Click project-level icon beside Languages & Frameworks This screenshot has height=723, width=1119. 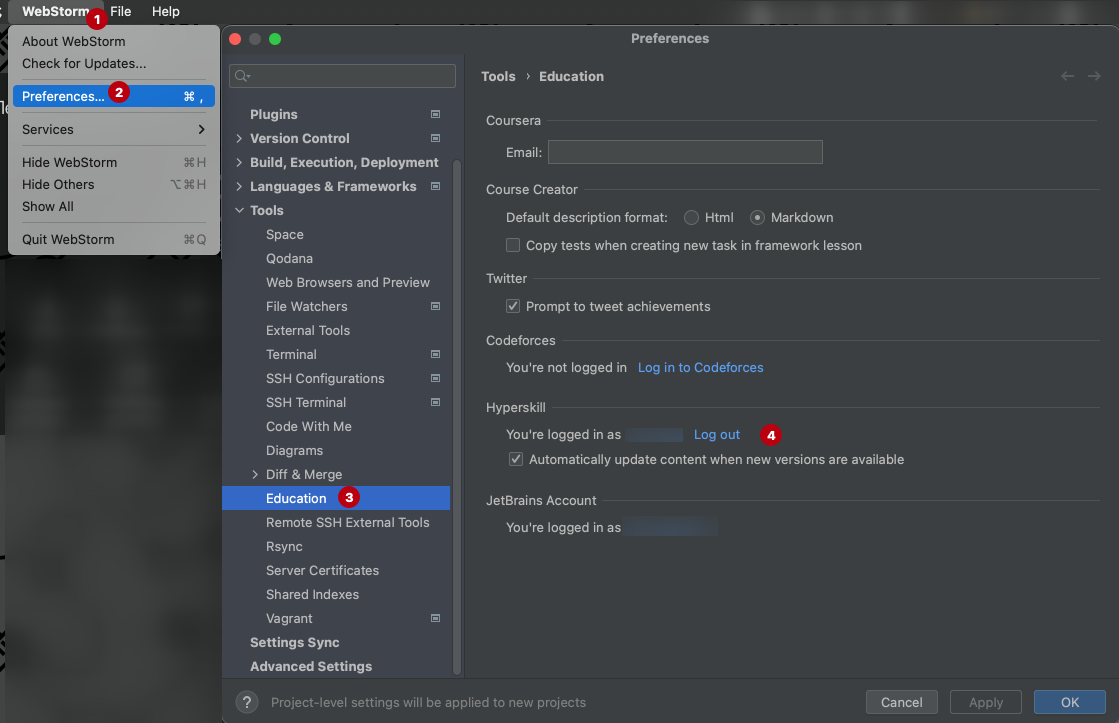435,186
